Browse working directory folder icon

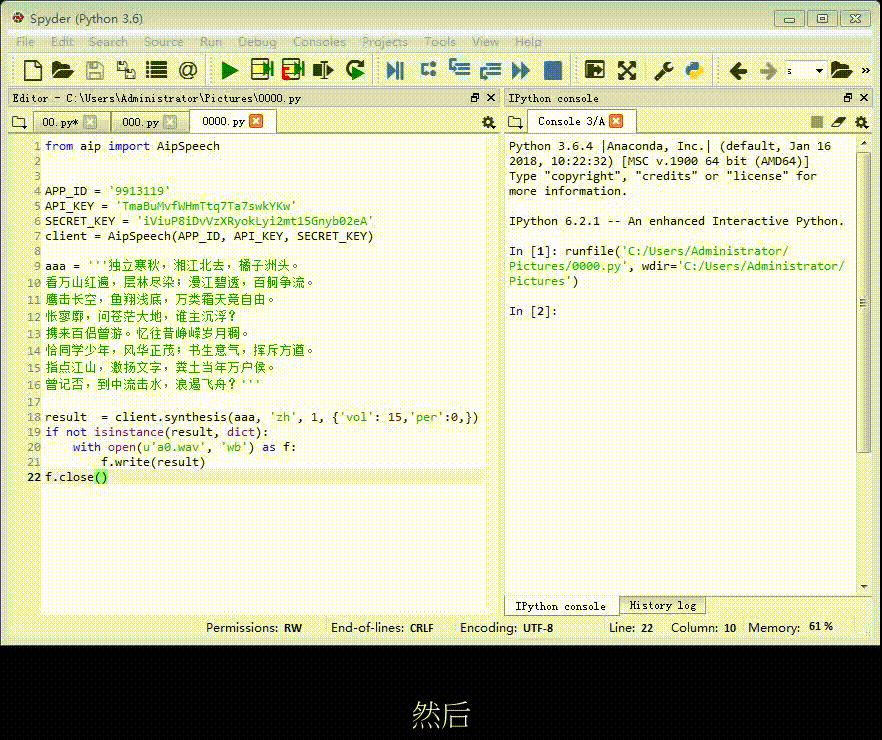[842, 70]
